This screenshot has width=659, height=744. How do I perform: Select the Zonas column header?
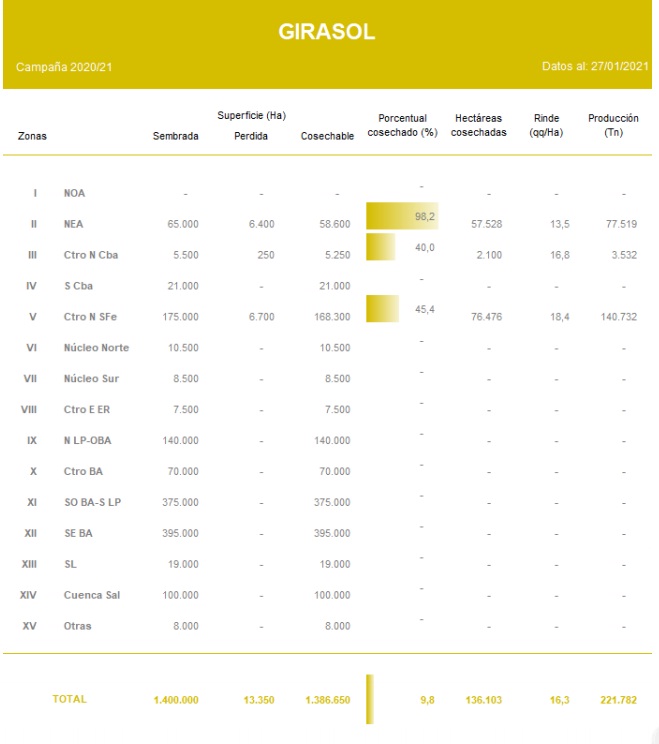32,134
